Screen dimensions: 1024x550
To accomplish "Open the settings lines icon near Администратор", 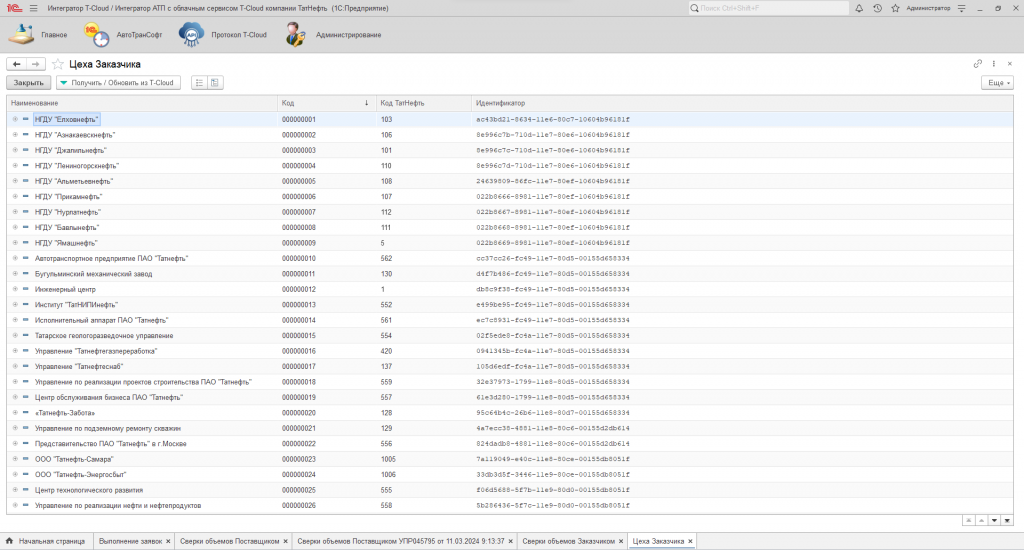I will tap(961, 8).
